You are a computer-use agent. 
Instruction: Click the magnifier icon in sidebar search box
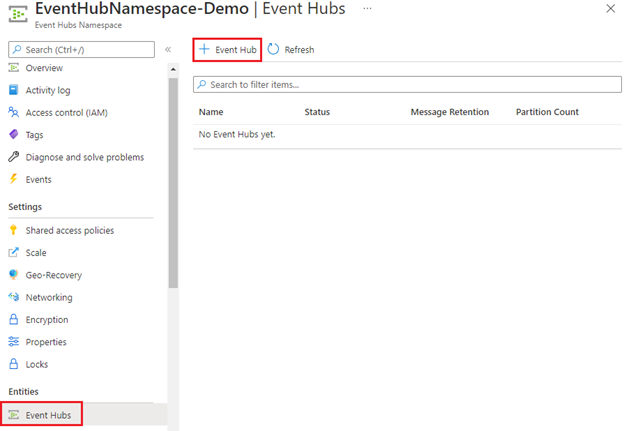click(17, 49)
